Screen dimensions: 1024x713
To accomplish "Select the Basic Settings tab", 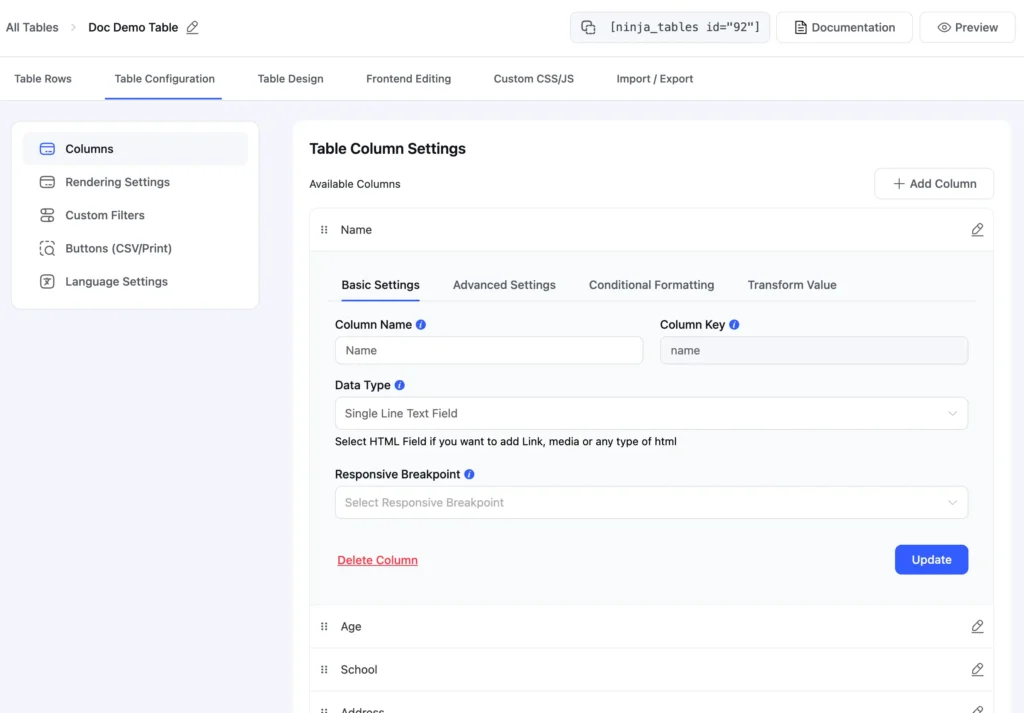I will tap(380, 285).
